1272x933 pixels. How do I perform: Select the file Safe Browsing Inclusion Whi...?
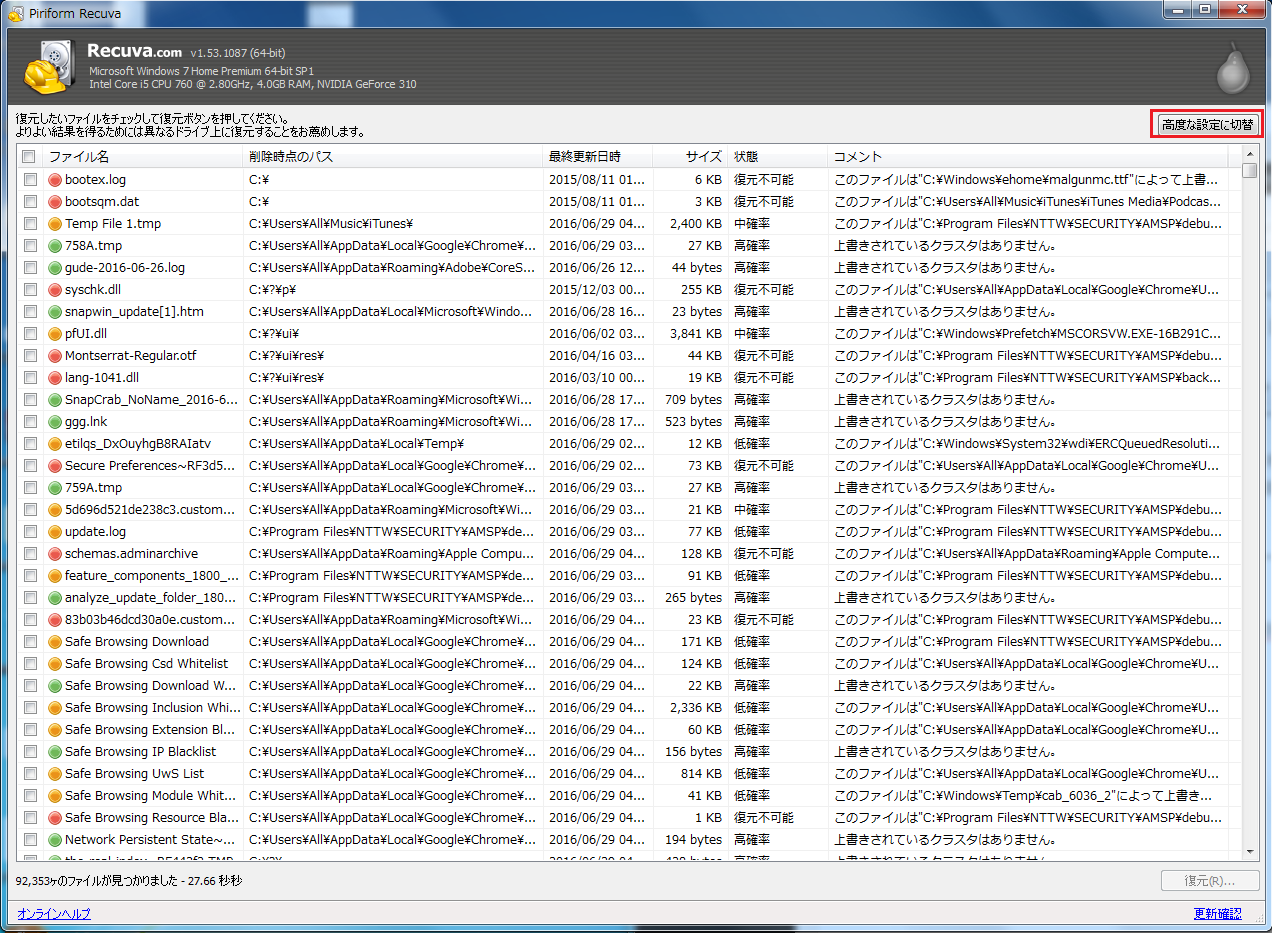coord(153,708)
